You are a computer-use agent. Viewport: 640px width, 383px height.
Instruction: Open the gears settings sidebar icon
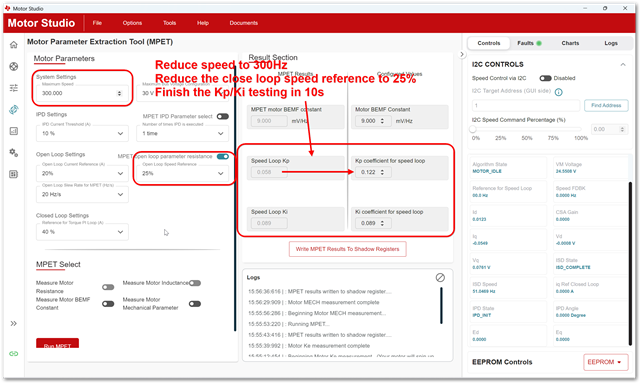pyautogui.click(x=13, y=153)
